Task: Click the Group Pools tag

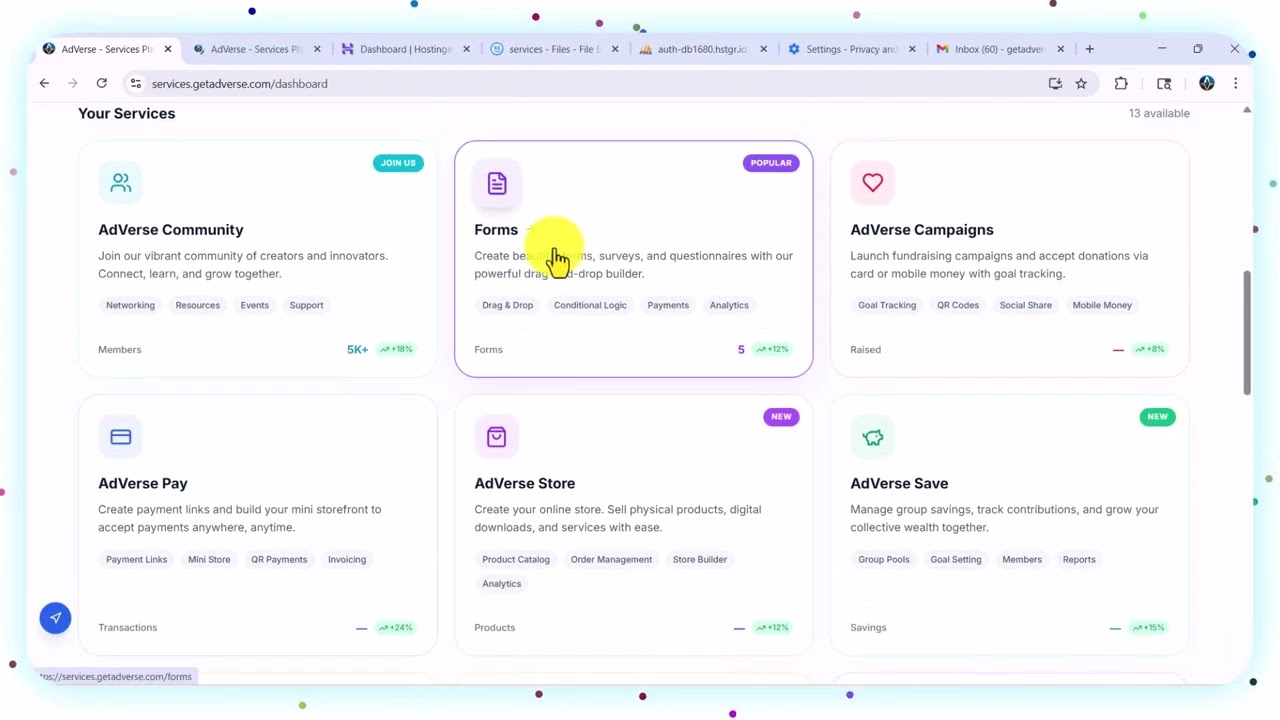Action: pos(884,559)
